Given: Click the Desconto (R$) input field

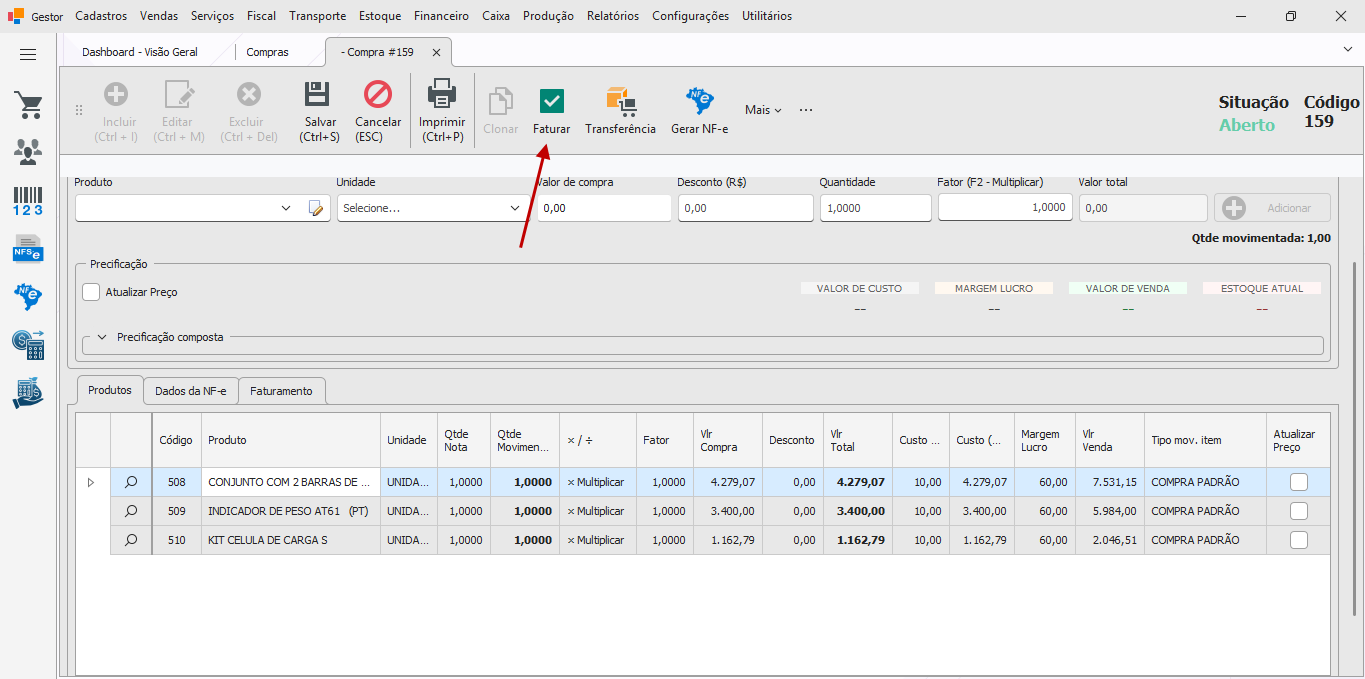Looking at the screenshot, I should tap(746, 208).
